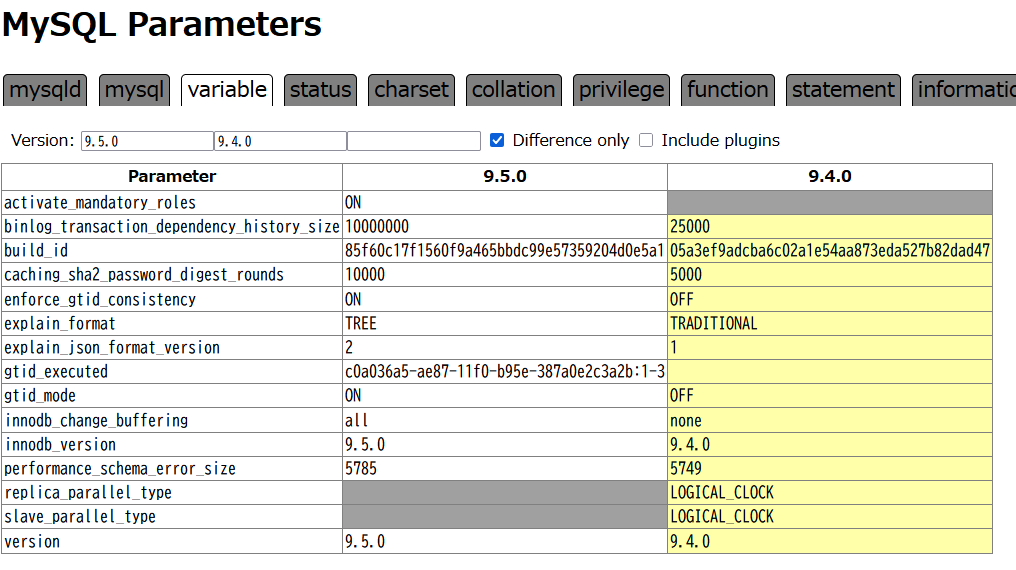This screenshot has height=570, width=1016.
Task: Click the gtid_mode parameter name
Action: 40,395
